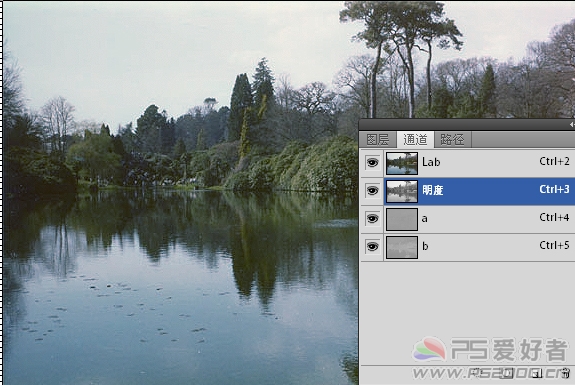This screenshot has height=385, width=575.
Task: Select the 通道 Channels tab
Action: coord(415,139)
